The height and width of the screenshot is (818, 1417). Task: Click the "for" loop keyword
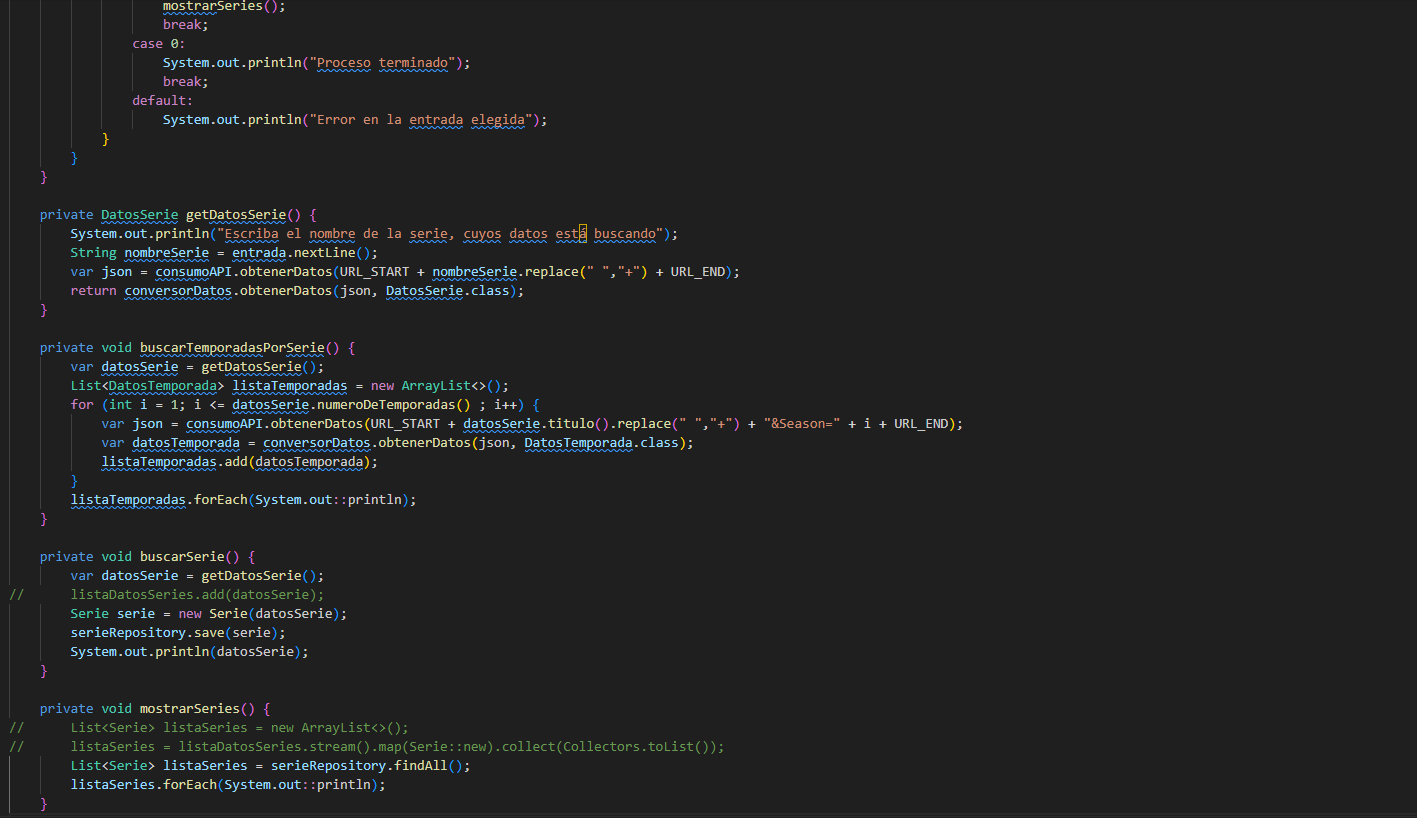click(82, 404)
